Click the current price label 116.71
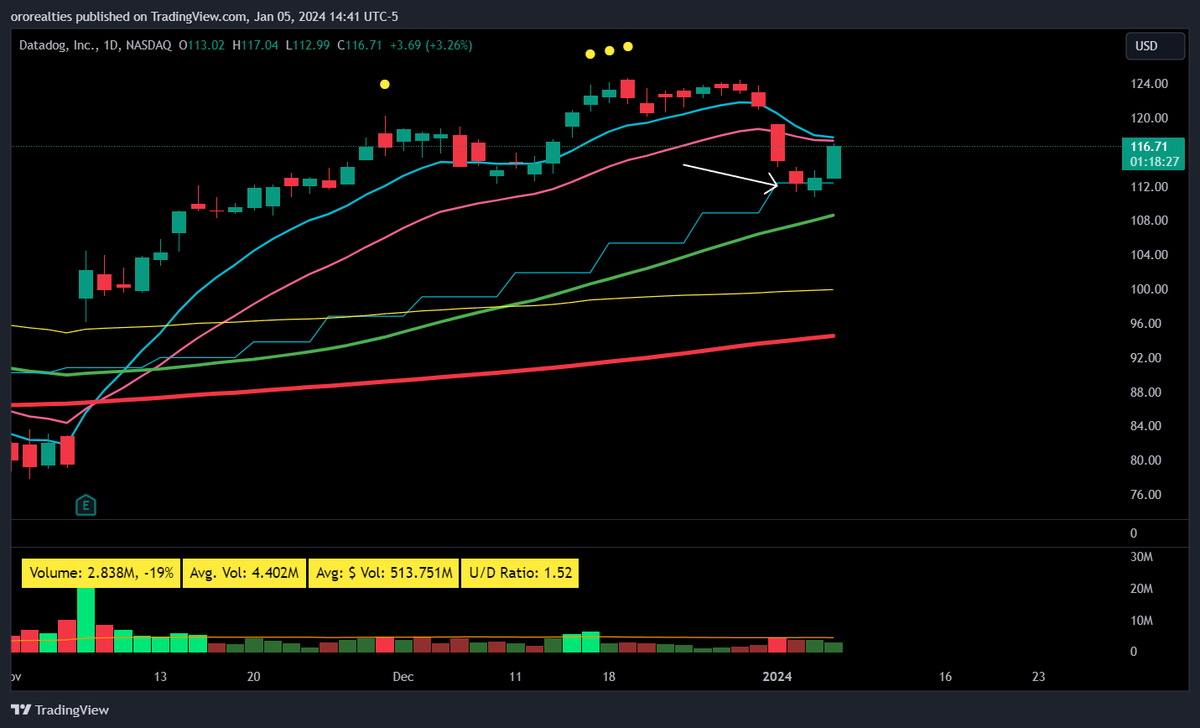Viewport: 1200px width, 728px height. [x=1147, y=146]
